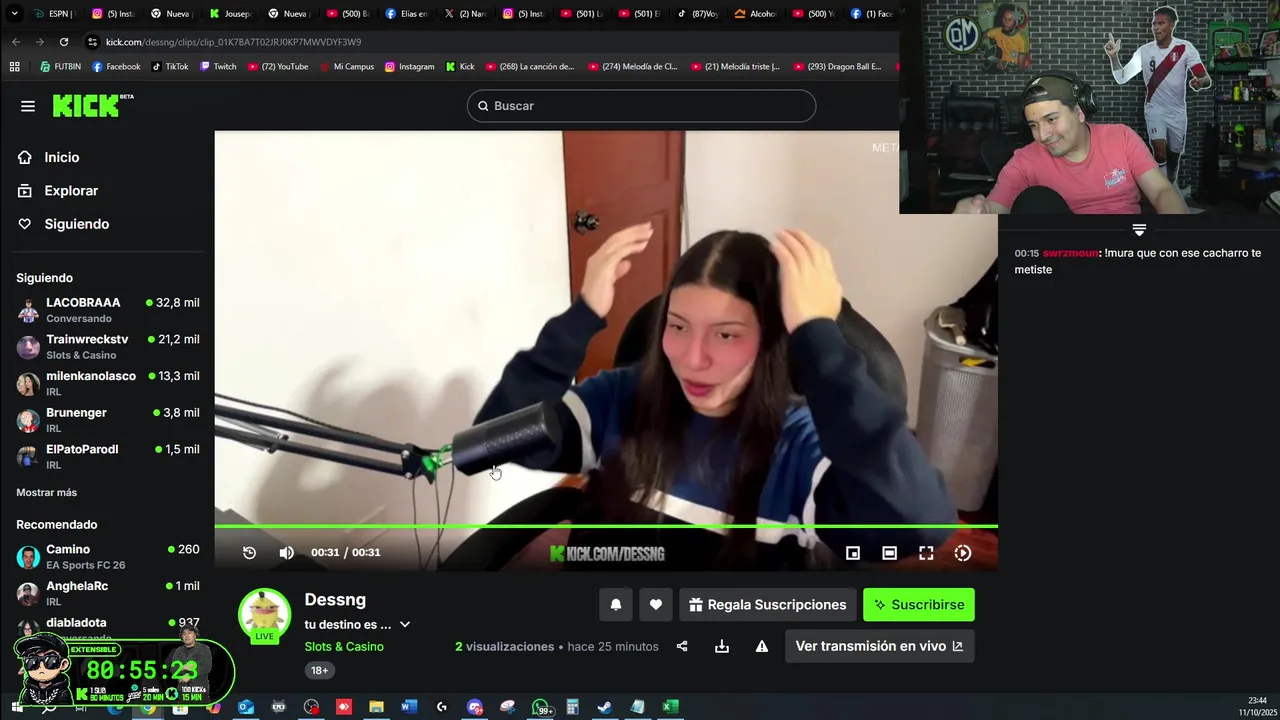Open Dessng avatar with LIVE badge
Image resolution: width=1280 pixels, height=720 pixels.
pos(264,615)
